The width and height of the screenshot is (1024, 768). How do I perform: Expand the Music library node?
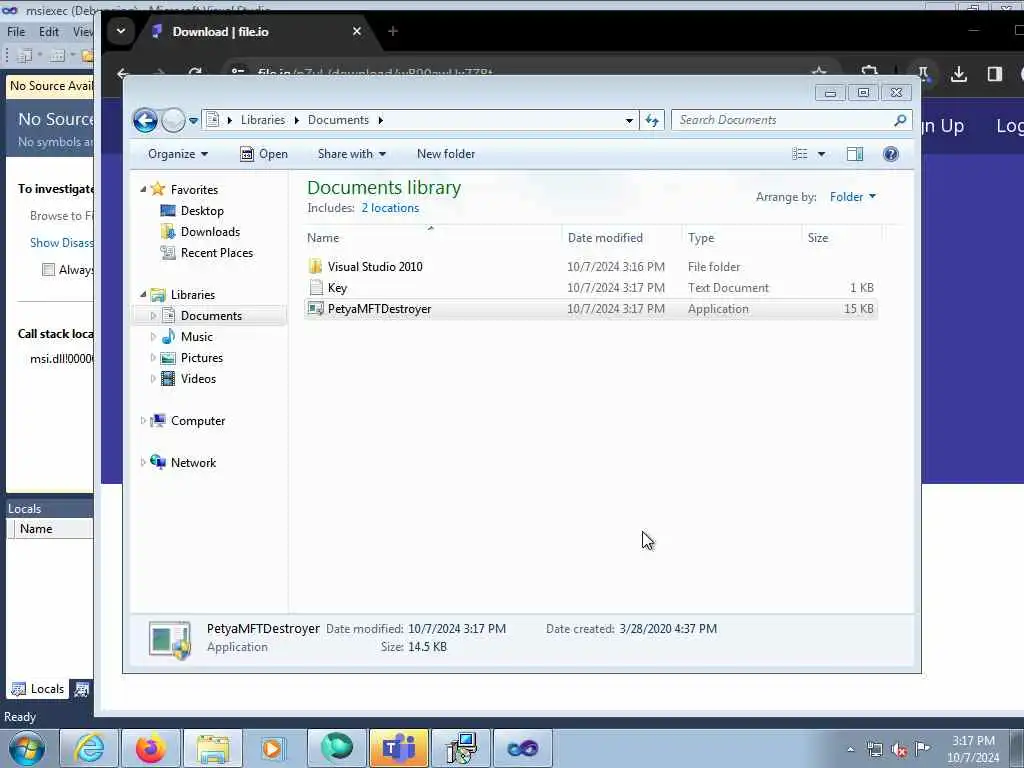[153, 337]
